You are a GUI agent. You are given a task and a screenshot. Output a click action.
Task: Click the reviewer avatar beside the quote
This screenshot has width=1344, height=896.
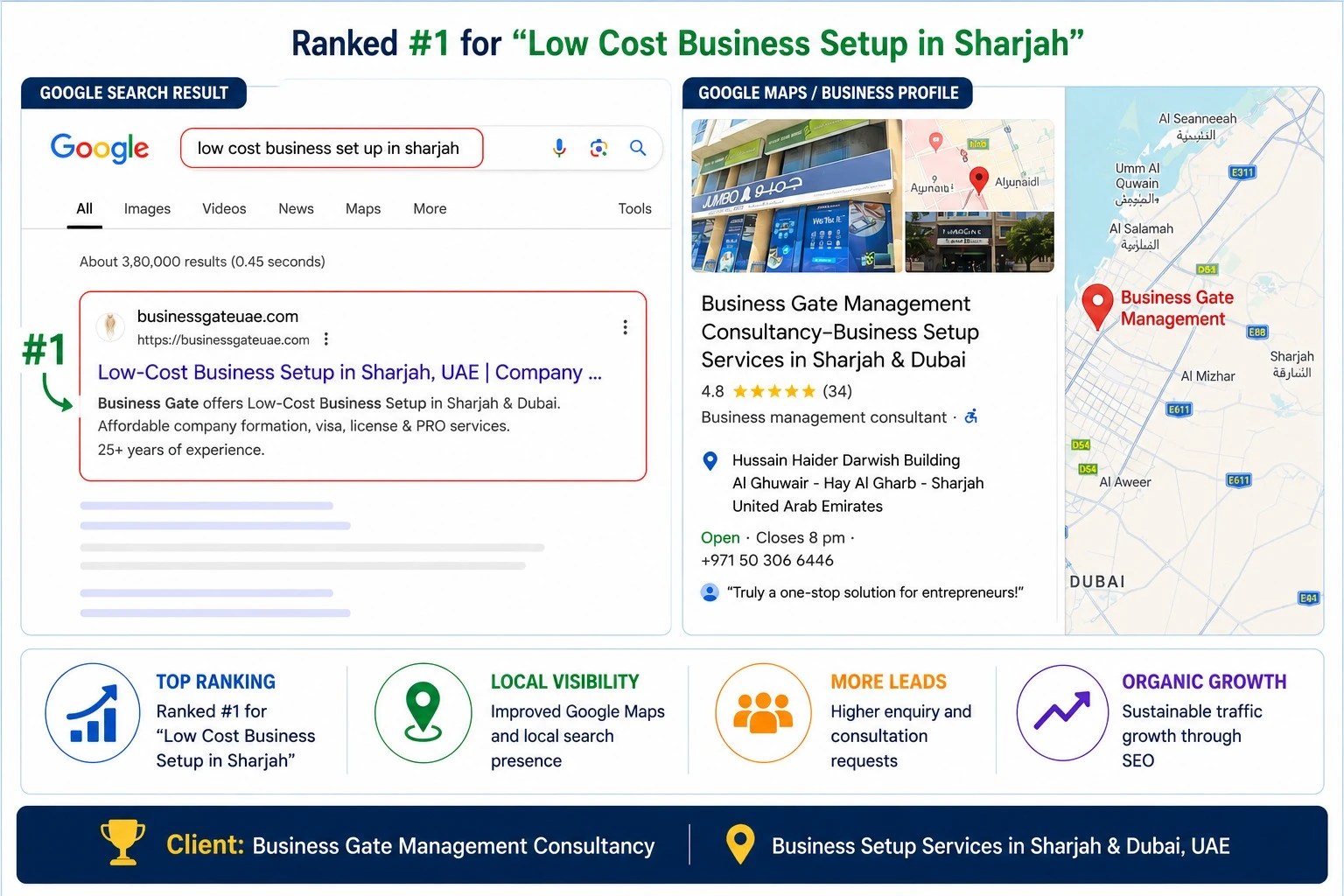710,592
